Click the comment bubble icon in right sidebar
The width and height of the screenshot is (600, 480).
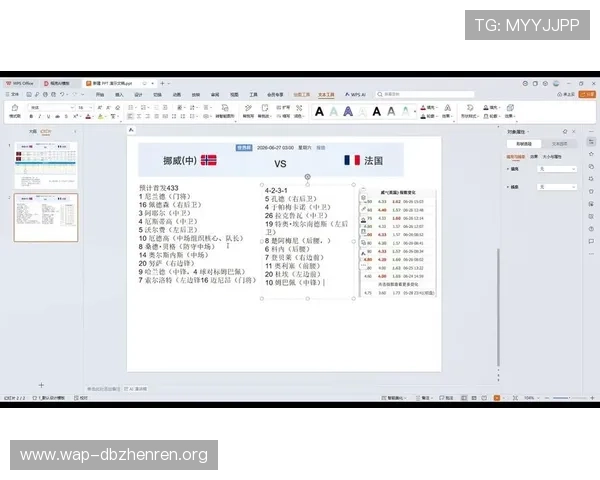(591, 241)
